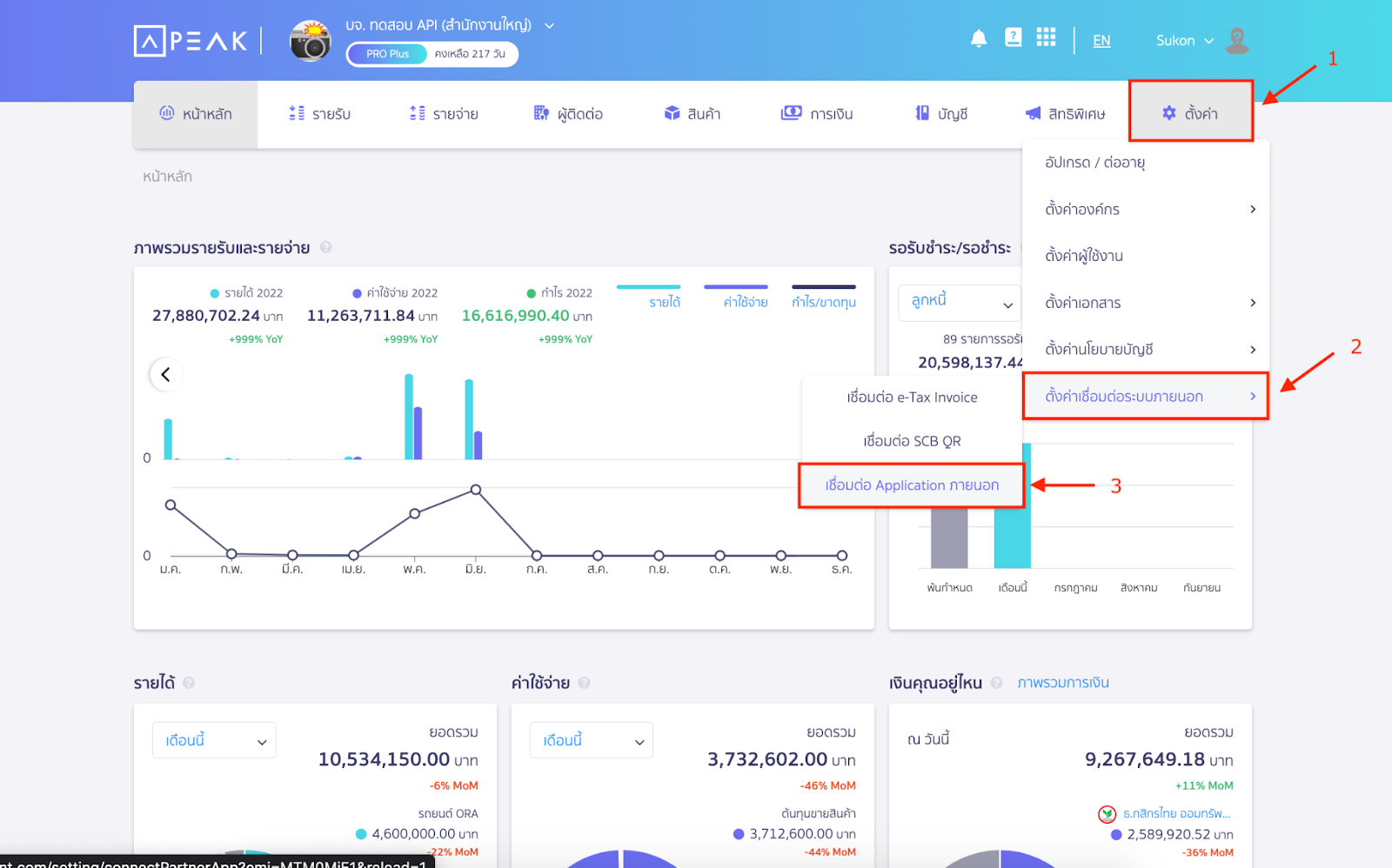
Task: Click the หน้าหลัก breadcrumb
Action: pyautogui.click(x=167, y=177)
